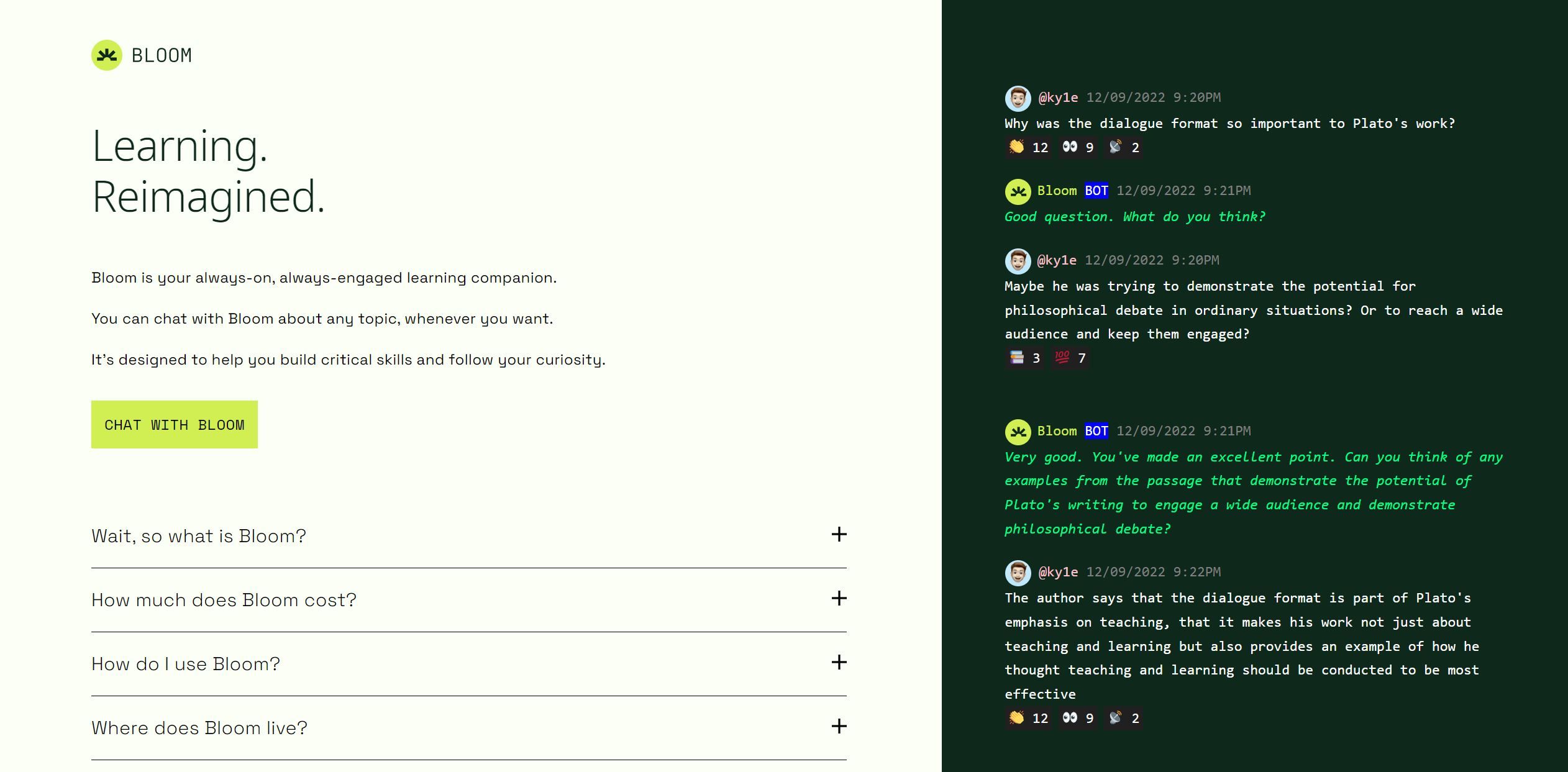Select @ky1e's avatar on the first message
The width and height of the screenshot is (1568, 772).
coord(1018,98)
